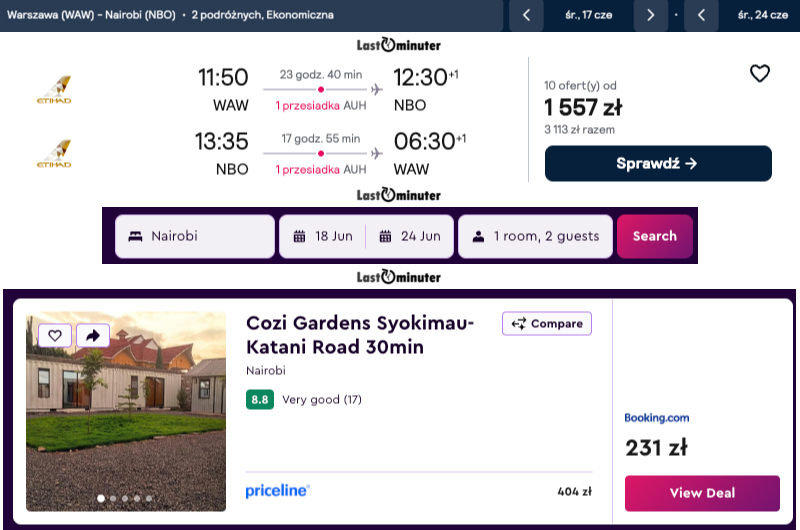Click the Sprawdź flight offer button
The height and width of the screenshot is (530, 800).
point(658,163)
